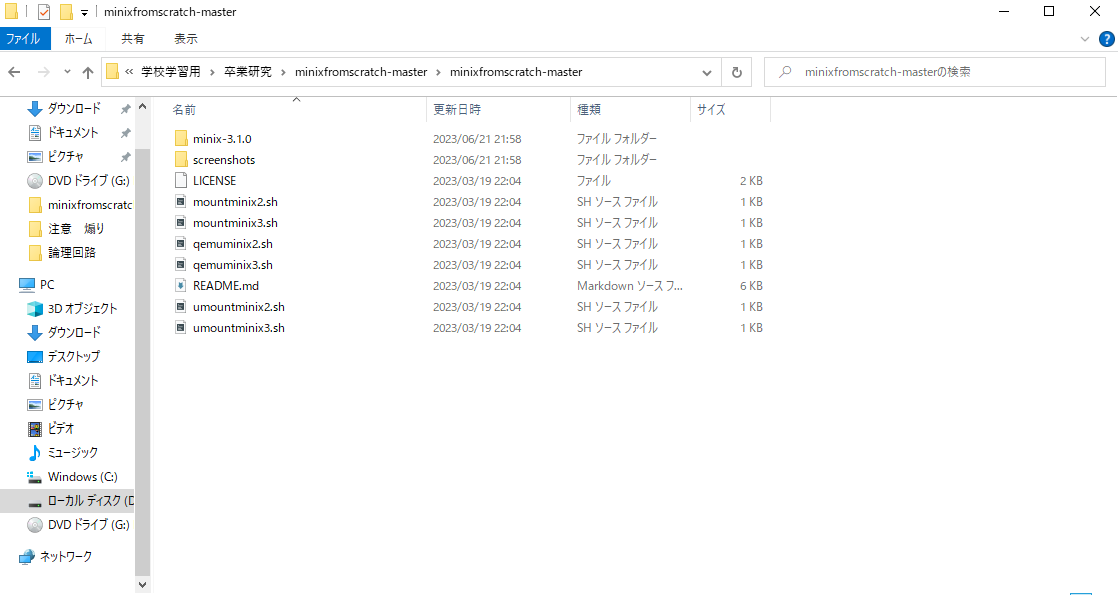Screen dimensions: 1118x595
Task: Expand the ribbon with the chevron
Action: pos(1084,39)
